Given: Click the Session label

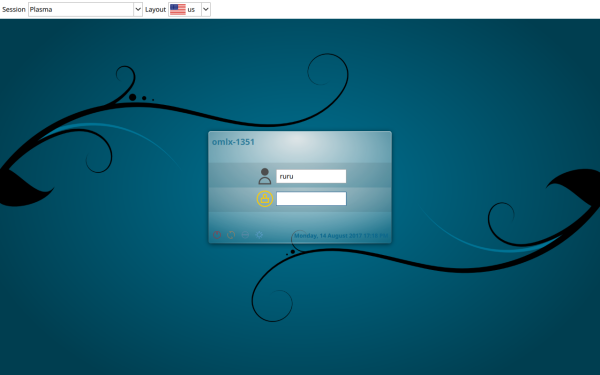Looking at the screenshot, I should pos(14,10).
